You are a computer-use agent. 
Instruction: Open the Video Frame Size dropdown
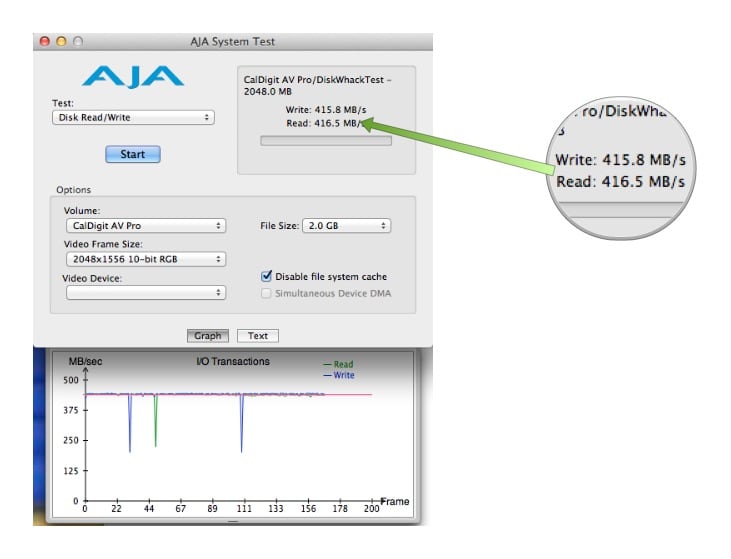click(x=146, y=259)
